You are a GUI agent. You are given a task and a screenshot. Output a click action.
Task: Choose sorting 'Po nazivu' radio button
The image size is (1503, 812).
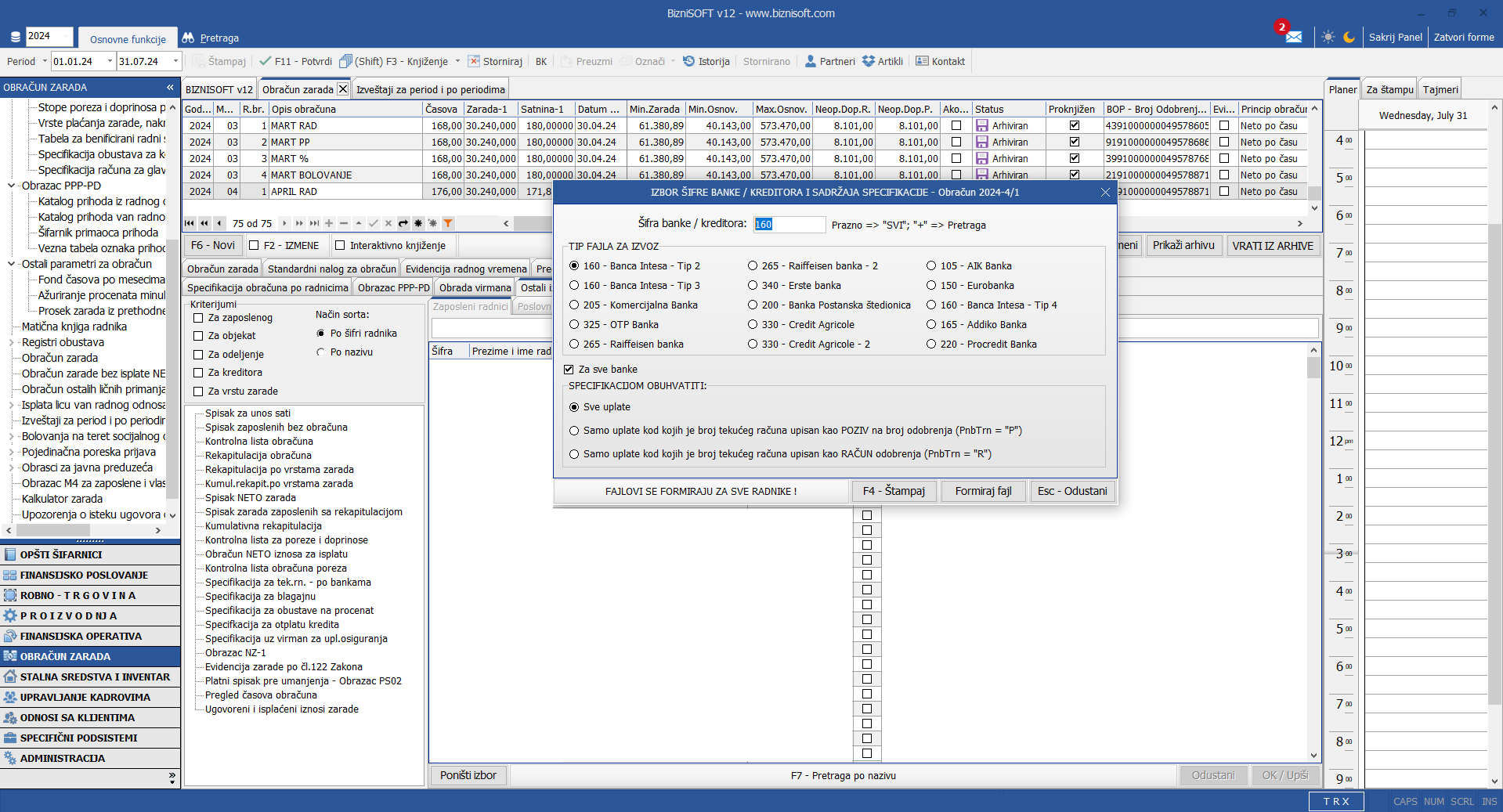pos(320,352)
